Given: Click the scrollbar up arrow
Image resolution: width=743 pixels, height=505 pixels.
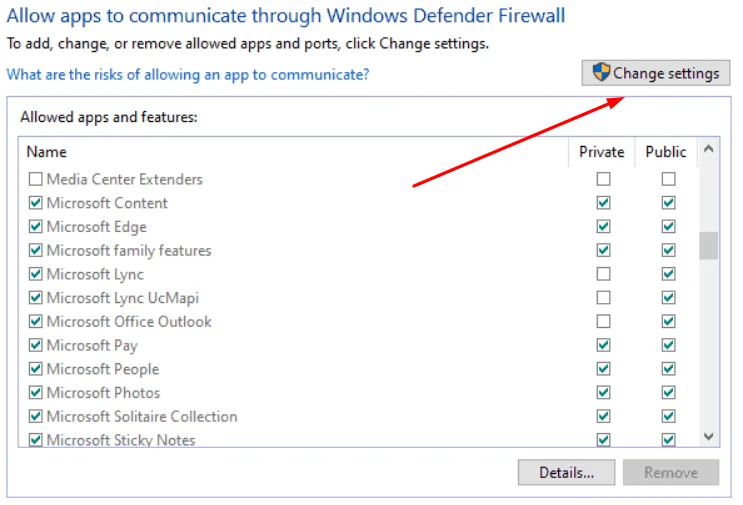Looking at the screenshot, I should pyautogui.click(x=708, y=149).
